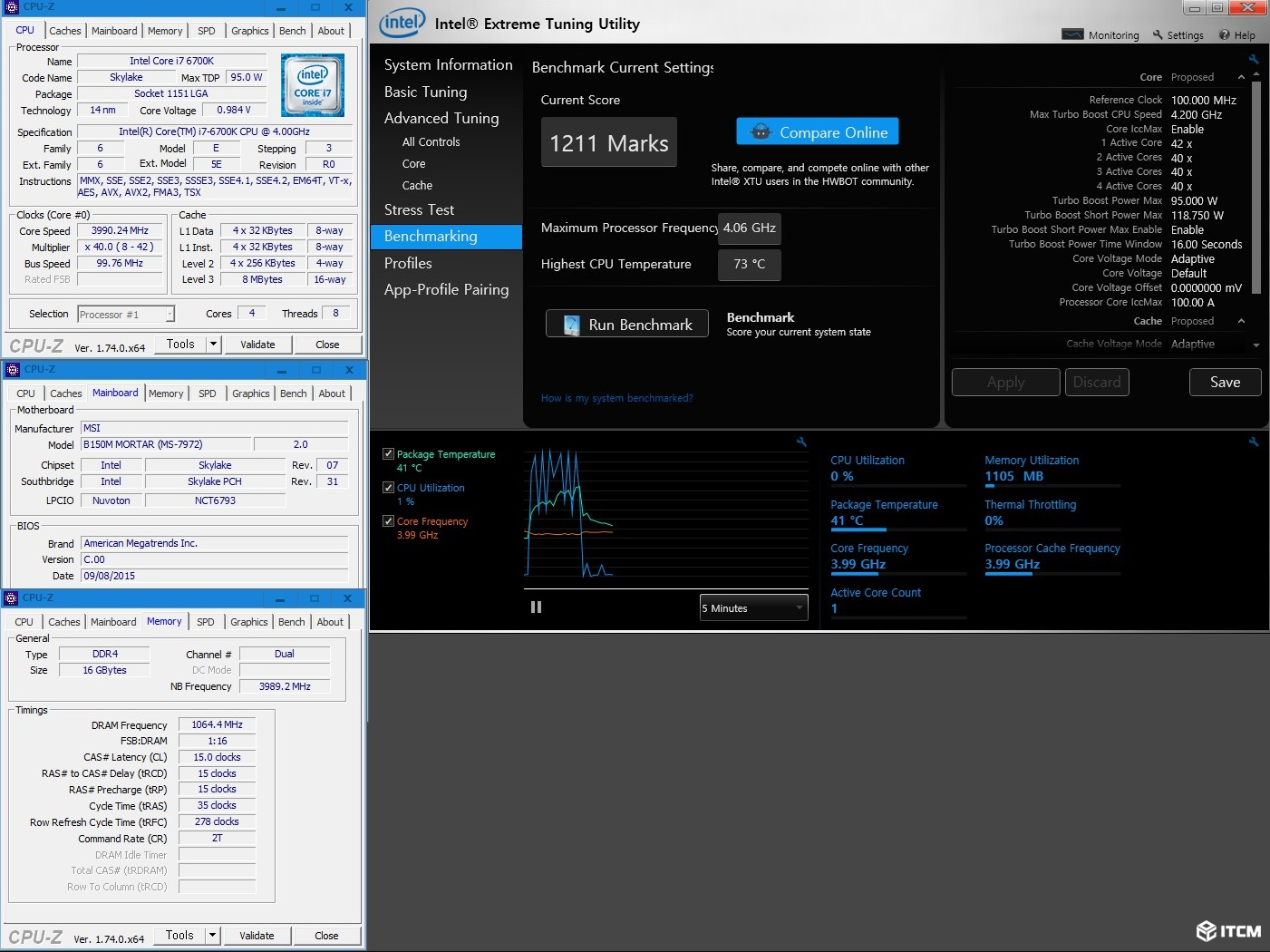Click the CPU-Z icon in the middle window title bar
Viewport: 1270px width, 952px height.
tap(12, 370)
